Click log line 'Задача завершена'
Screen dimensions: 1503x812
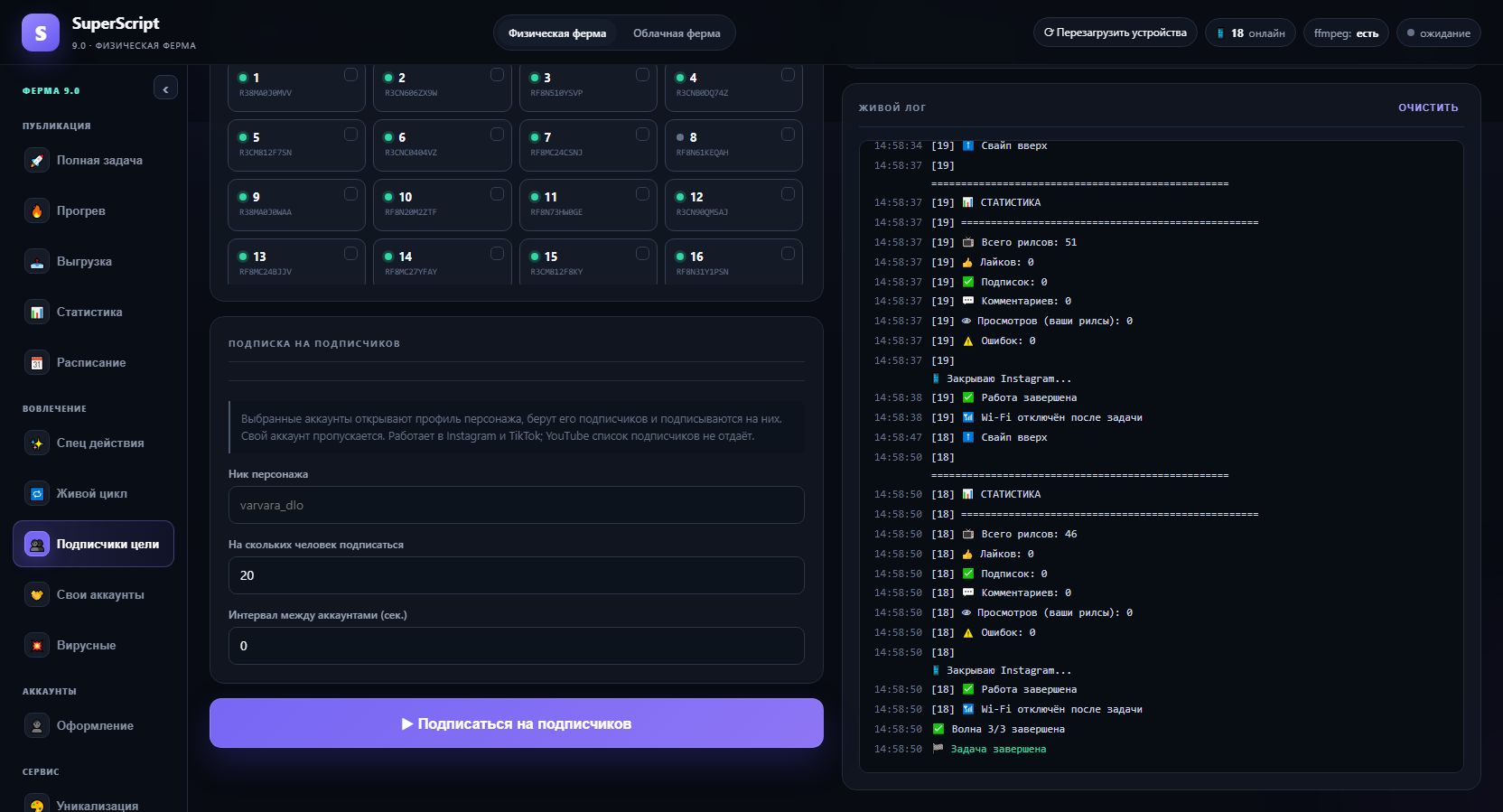pos(998,749)
